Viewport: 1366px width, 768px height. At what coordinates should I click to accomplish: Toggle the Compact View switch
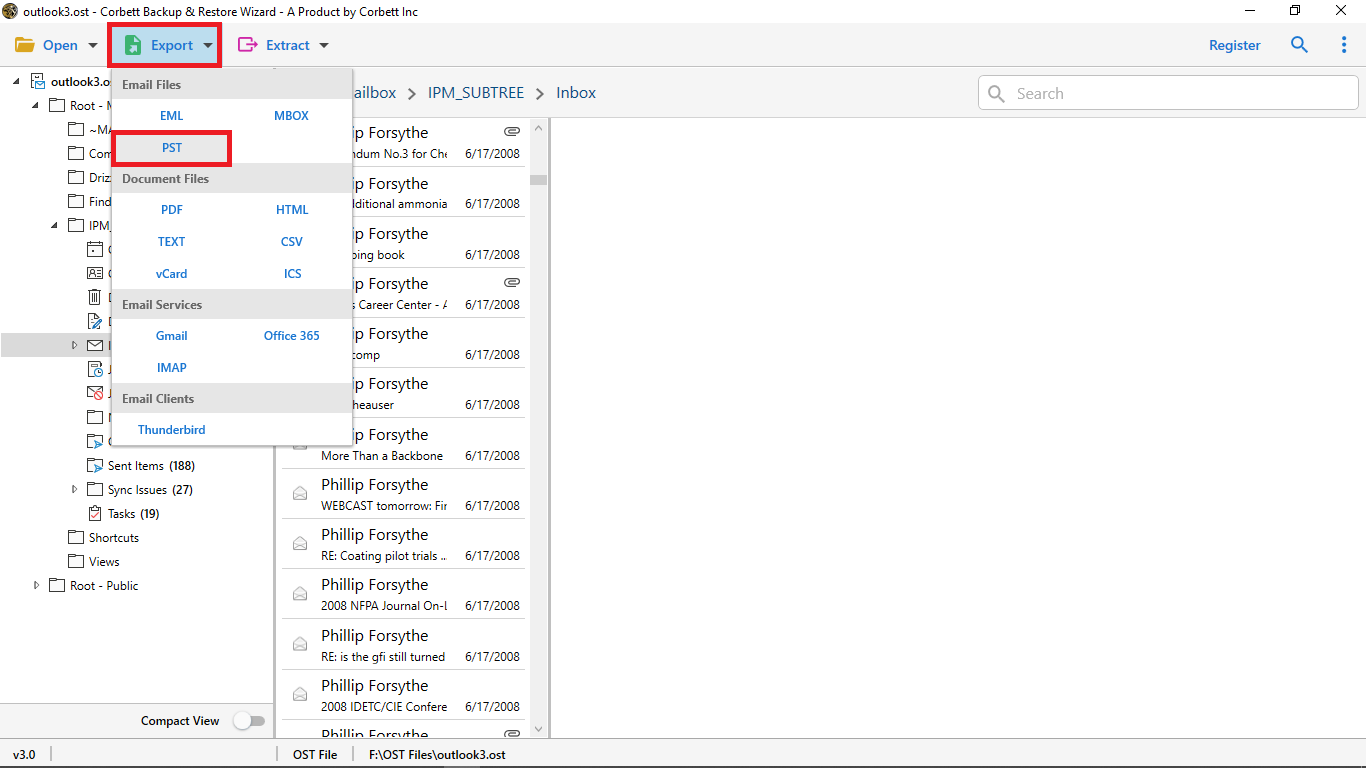[249, 721]
